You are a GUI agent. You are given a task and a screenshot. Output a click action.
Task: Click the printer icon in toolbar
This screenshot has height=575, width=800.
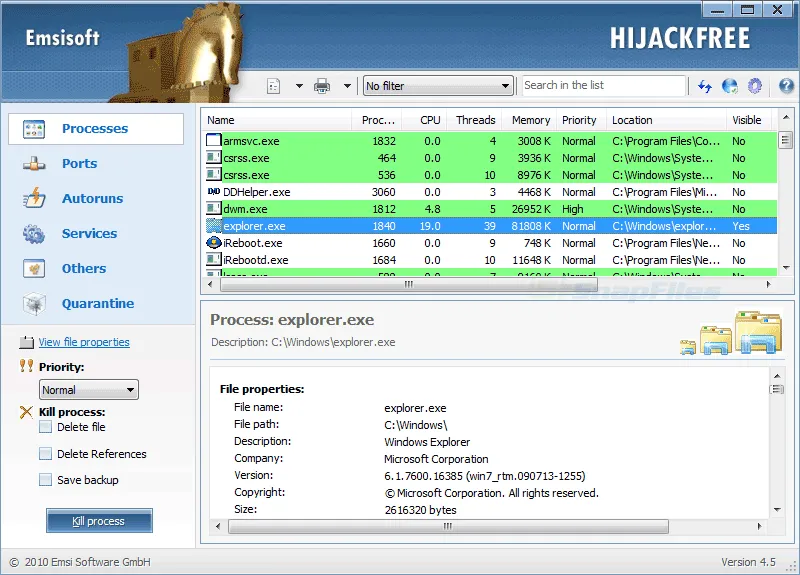pyautogui.click(x=322, y=86)
